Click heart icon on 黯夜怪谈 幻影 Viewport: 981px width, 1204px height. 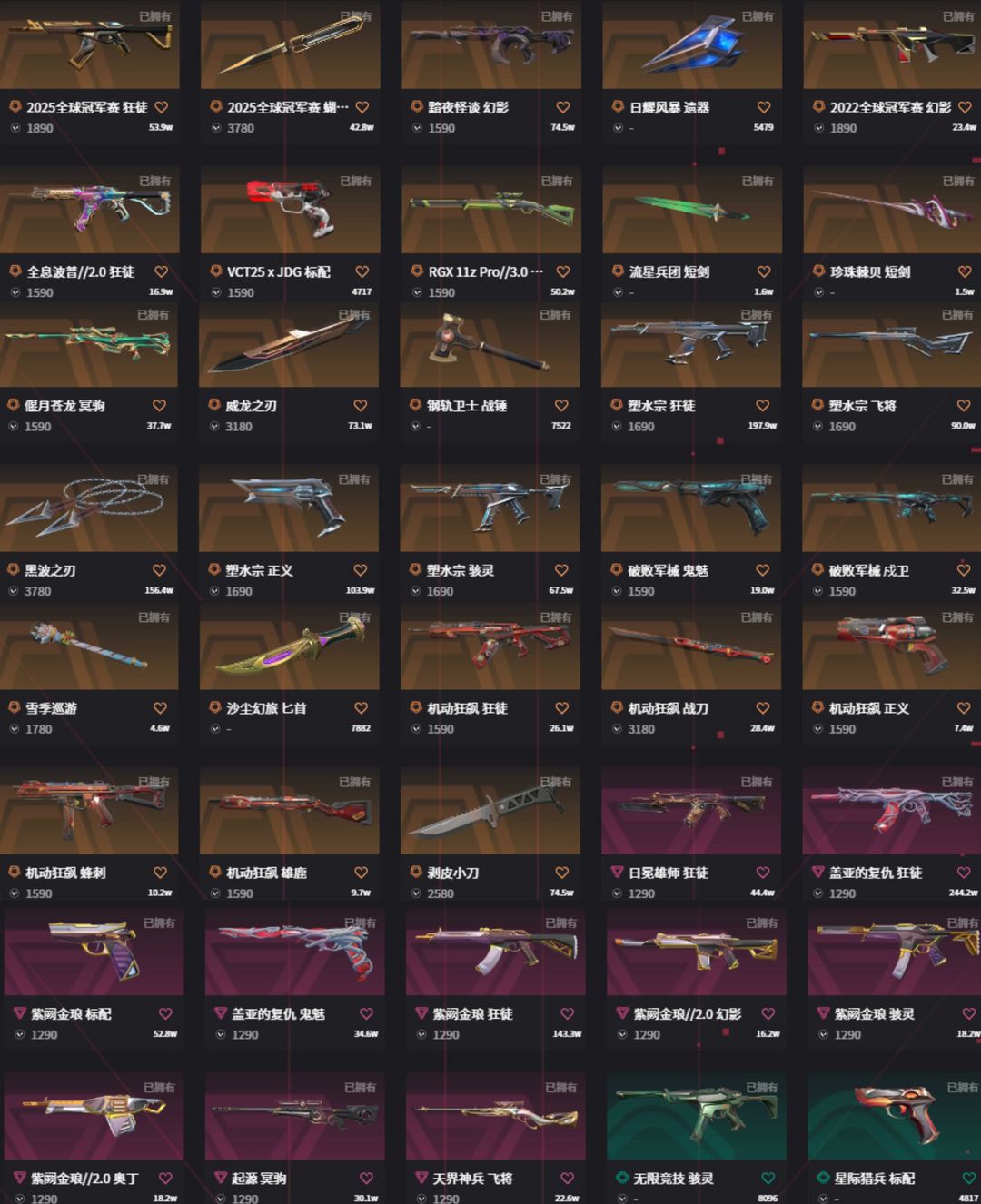[563, 107]
